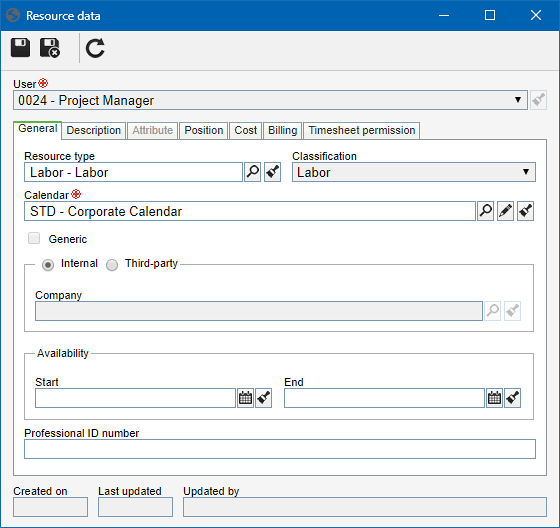The width and height of the screenshot is (560, 528).
Task: Switch to the General tab
Action: pyautogui.click(x=38, y=129)
